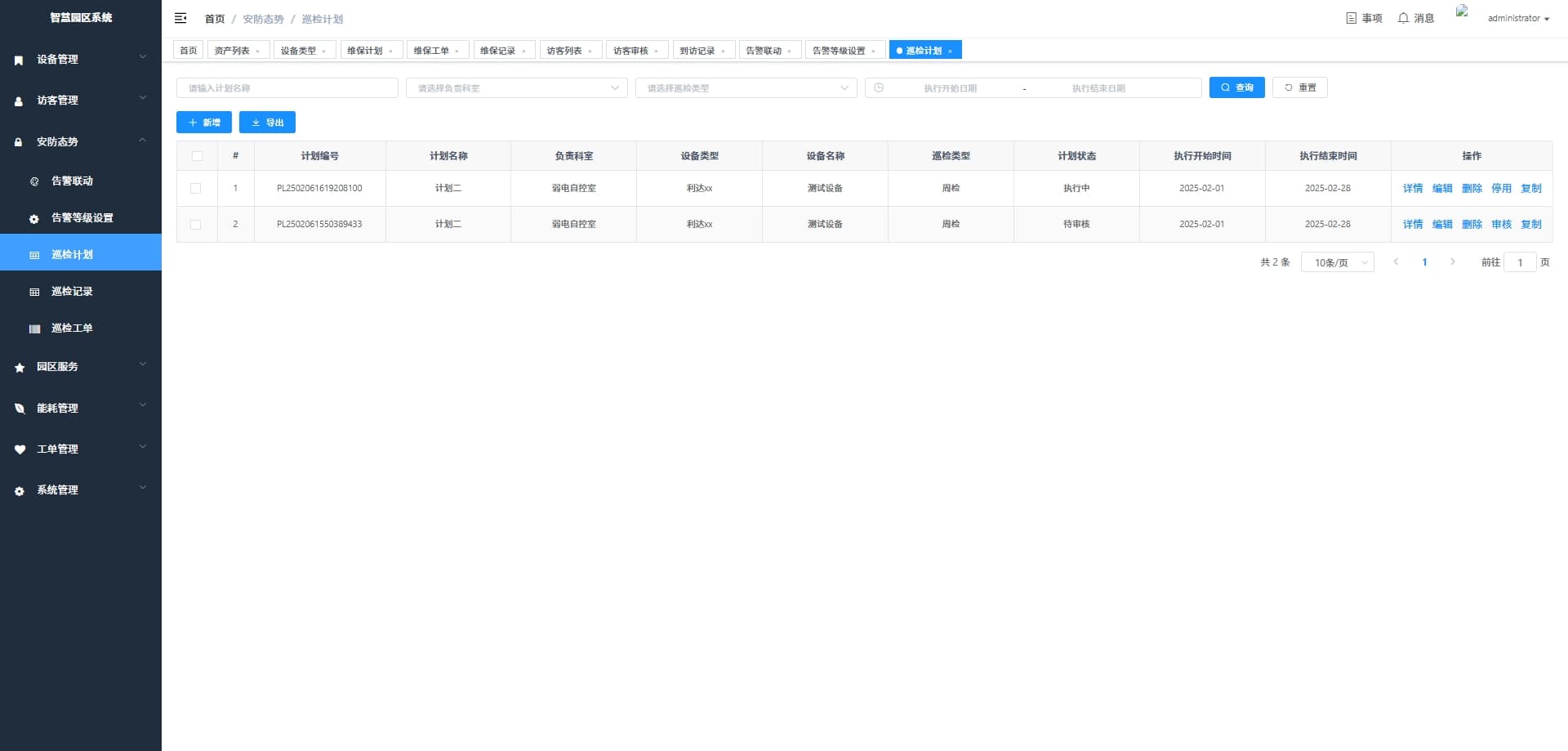
Task: Toggle the select-all checkbox in table header
Action: click(197, 156)
